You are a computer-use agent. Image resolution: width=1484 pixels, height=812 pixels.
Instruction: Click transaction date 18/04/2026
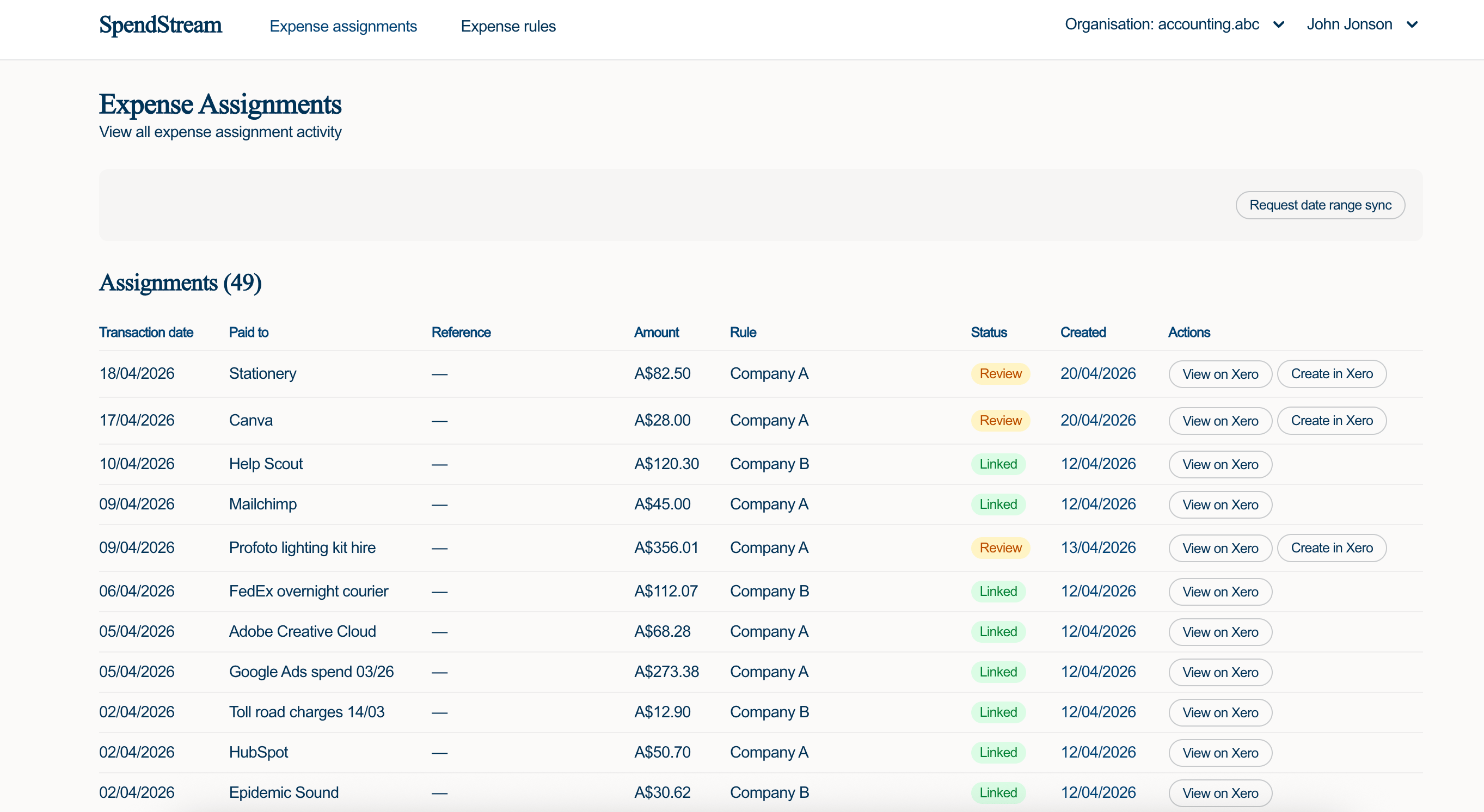pyautogui.click(x=137, y=374)
